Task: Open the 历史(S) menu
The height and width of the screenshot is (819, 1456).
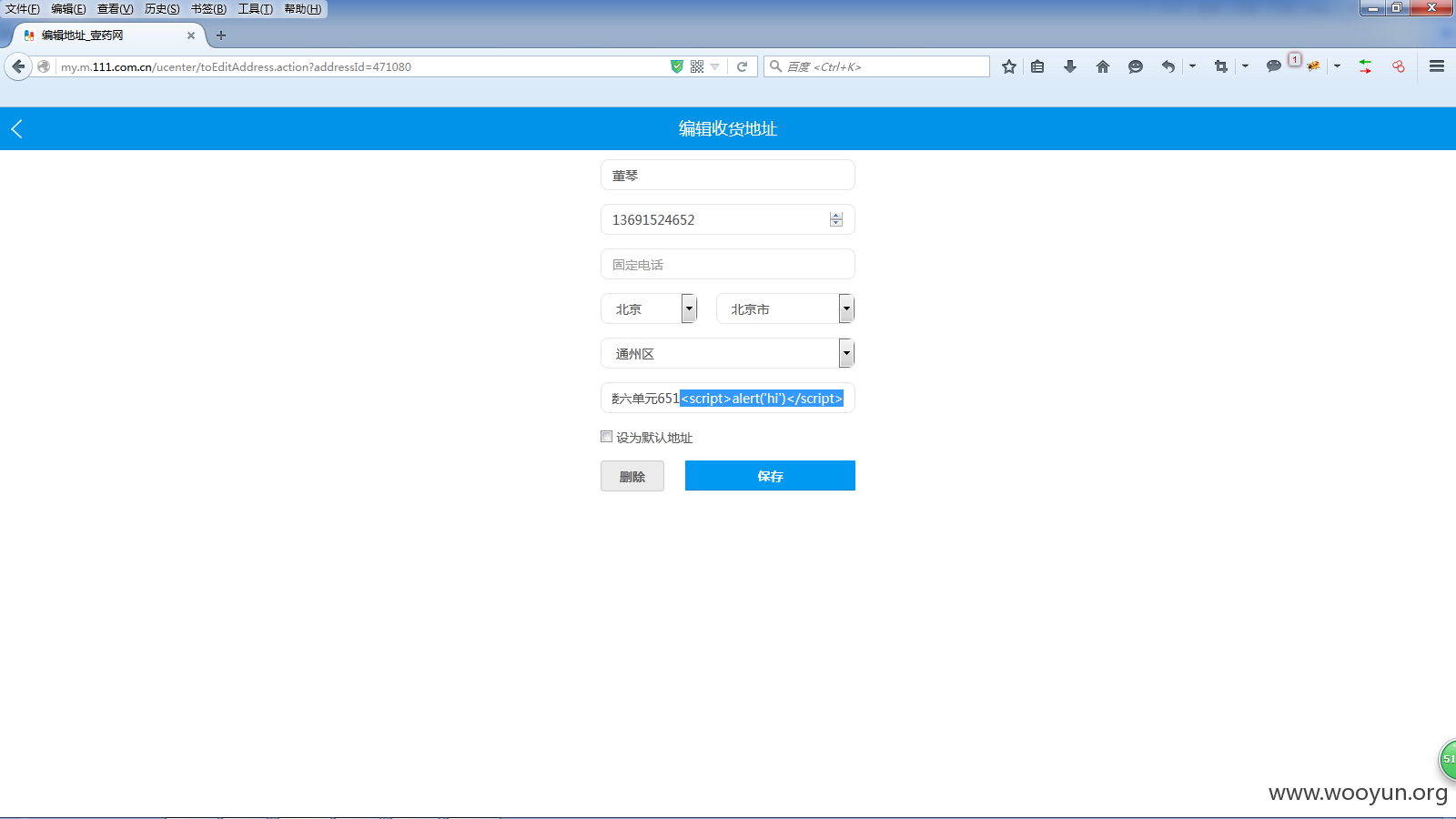Action: (162, 9)
